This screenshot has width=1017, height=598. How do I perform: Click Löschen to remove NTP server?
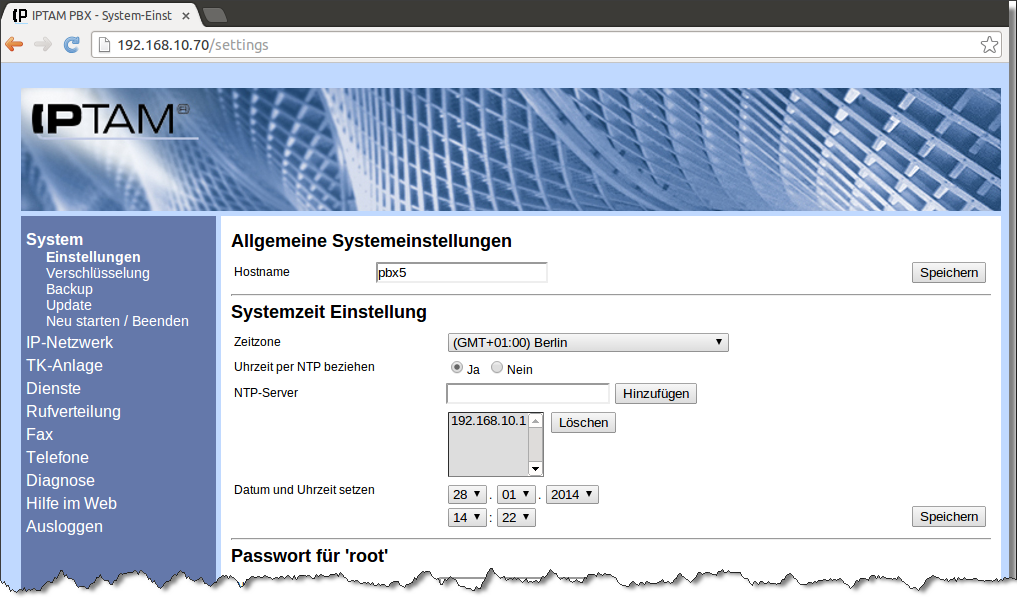coord(583,423)
